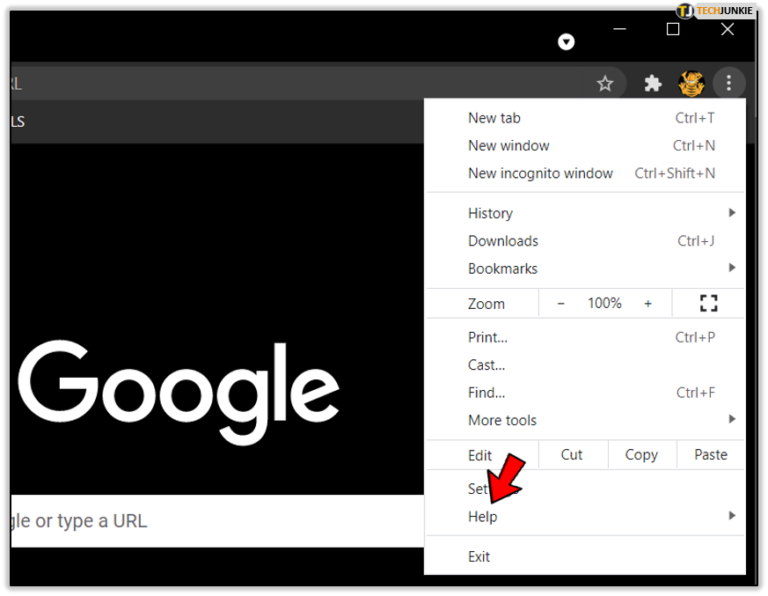Select New tab from menu
The width and height of the screenshot is (768, 596).
click(x=494, y=118)
